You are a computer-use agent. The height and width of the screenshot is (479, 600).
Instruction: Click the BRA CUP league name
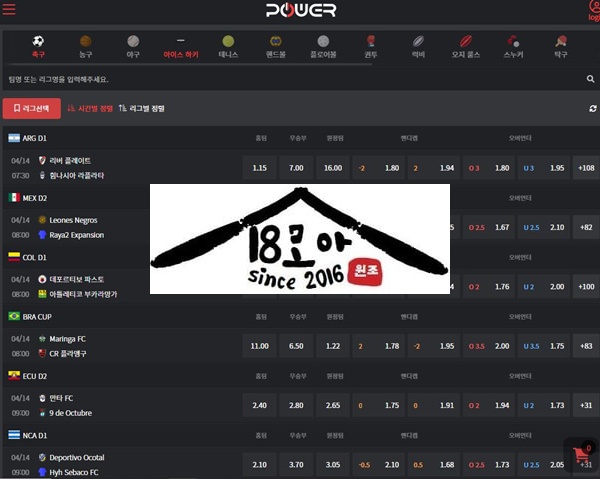37,316
